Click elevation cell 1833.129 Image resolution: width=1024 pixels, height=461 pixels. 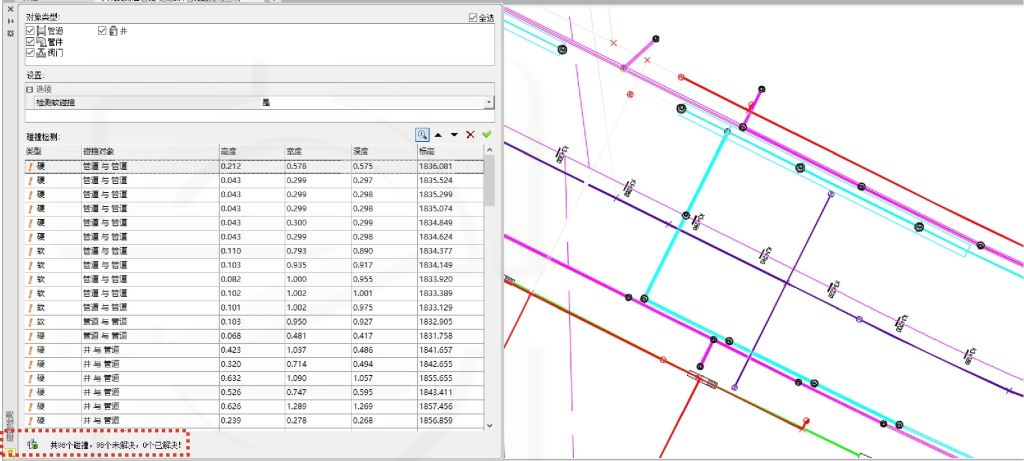(451, 308)
